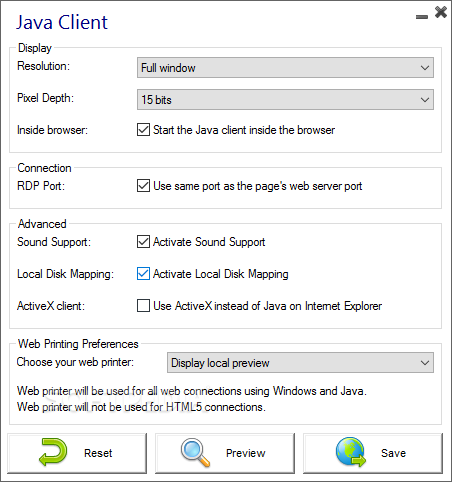
Task: Click the Java Client title text
Action: tap(62, 22)
